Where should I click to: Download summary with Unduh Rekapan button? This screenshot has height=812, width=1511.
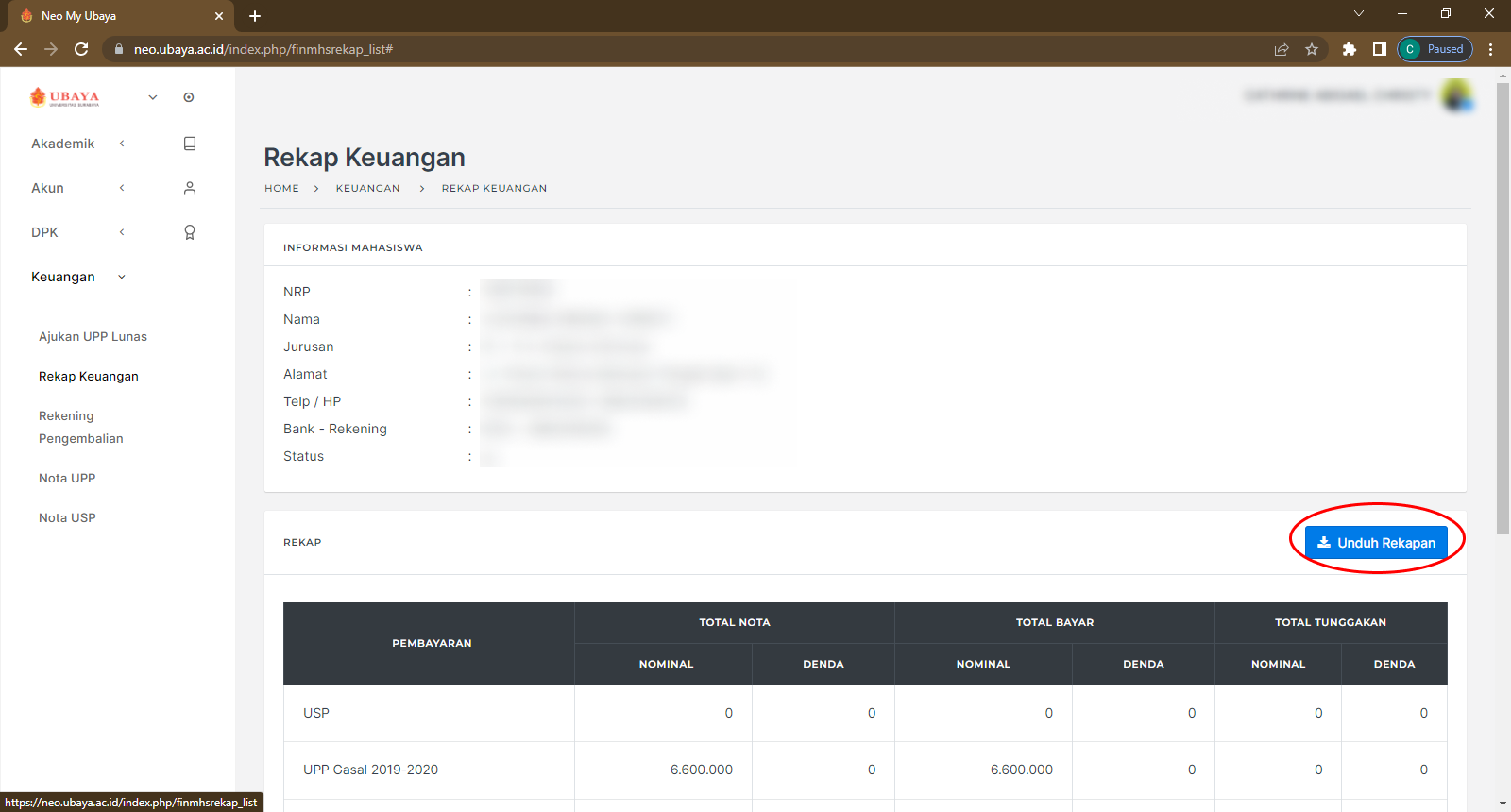click(1376, 543)
